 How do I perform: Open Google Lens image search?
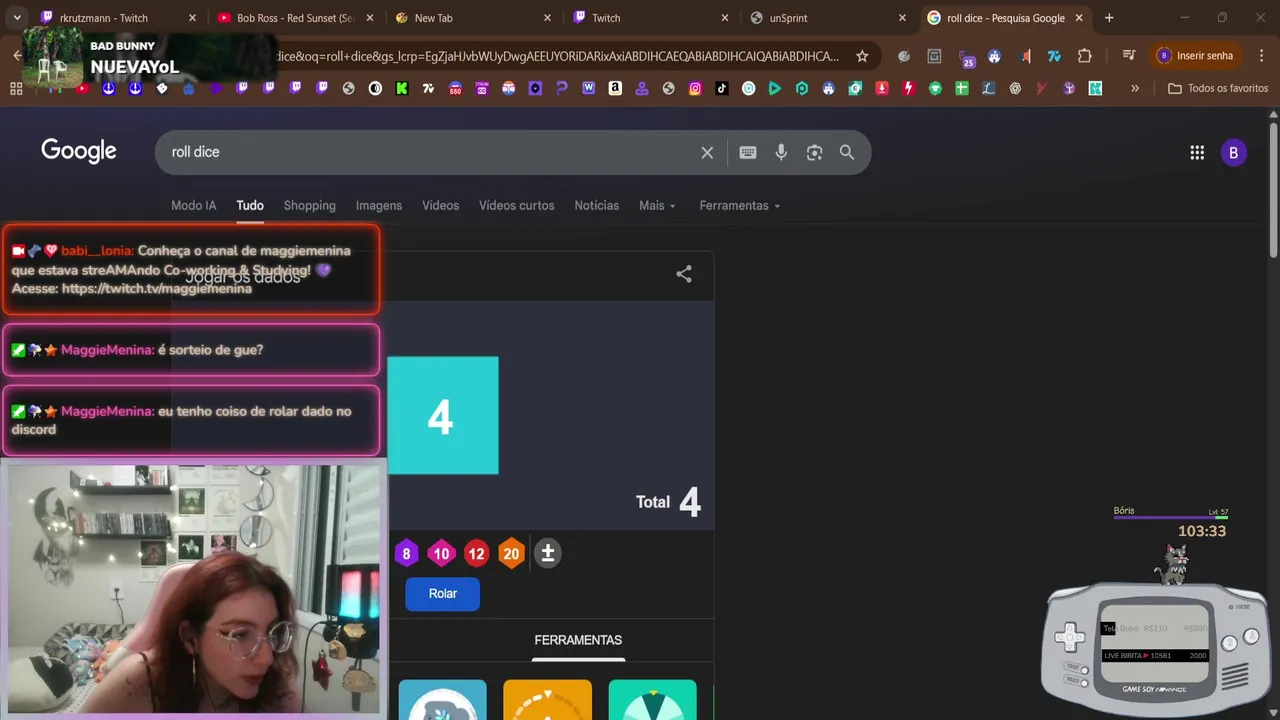click(814, 152)
